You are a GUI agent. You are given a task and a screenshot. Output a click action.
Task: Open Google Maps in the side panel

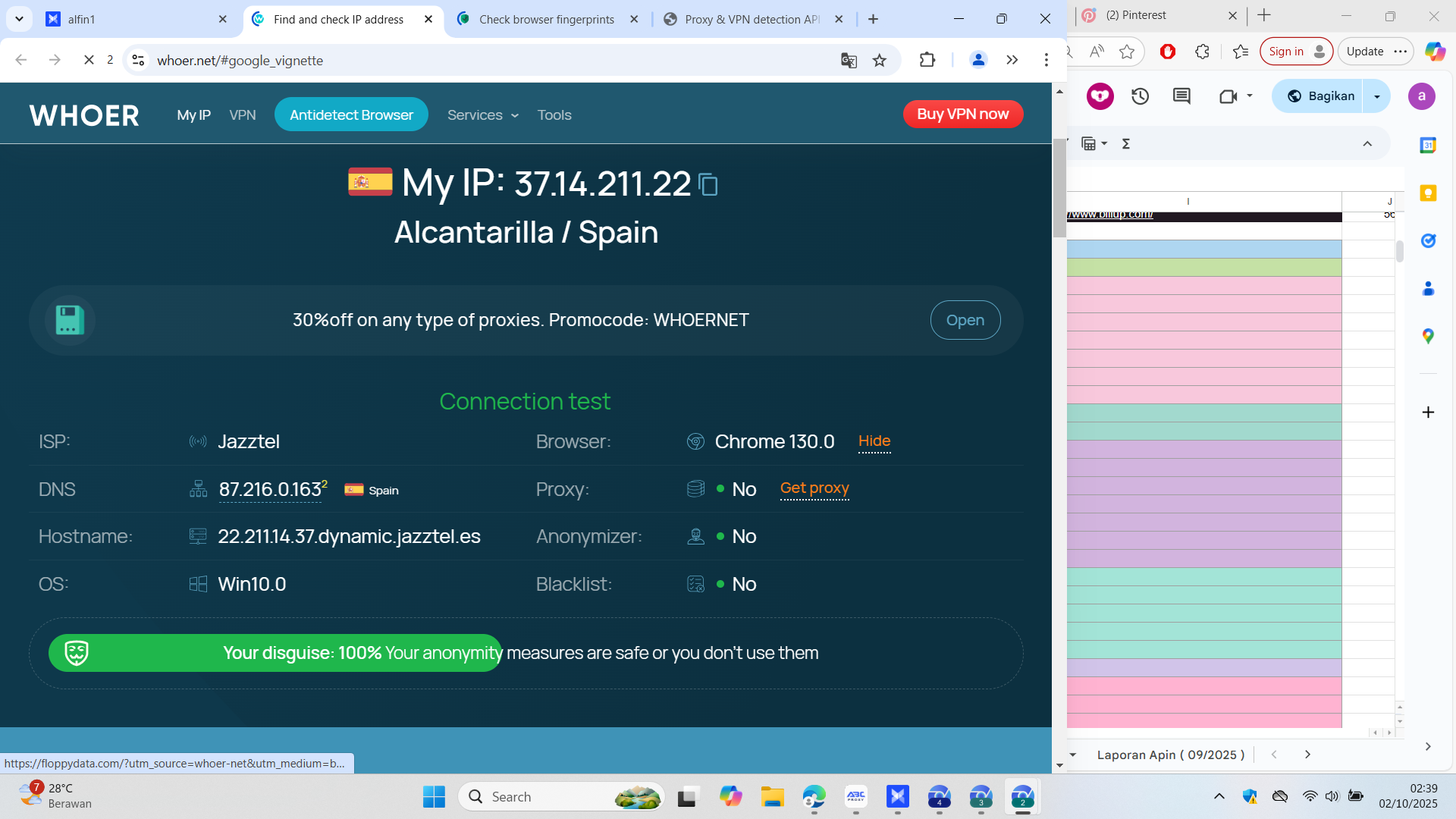point(1428,336)
